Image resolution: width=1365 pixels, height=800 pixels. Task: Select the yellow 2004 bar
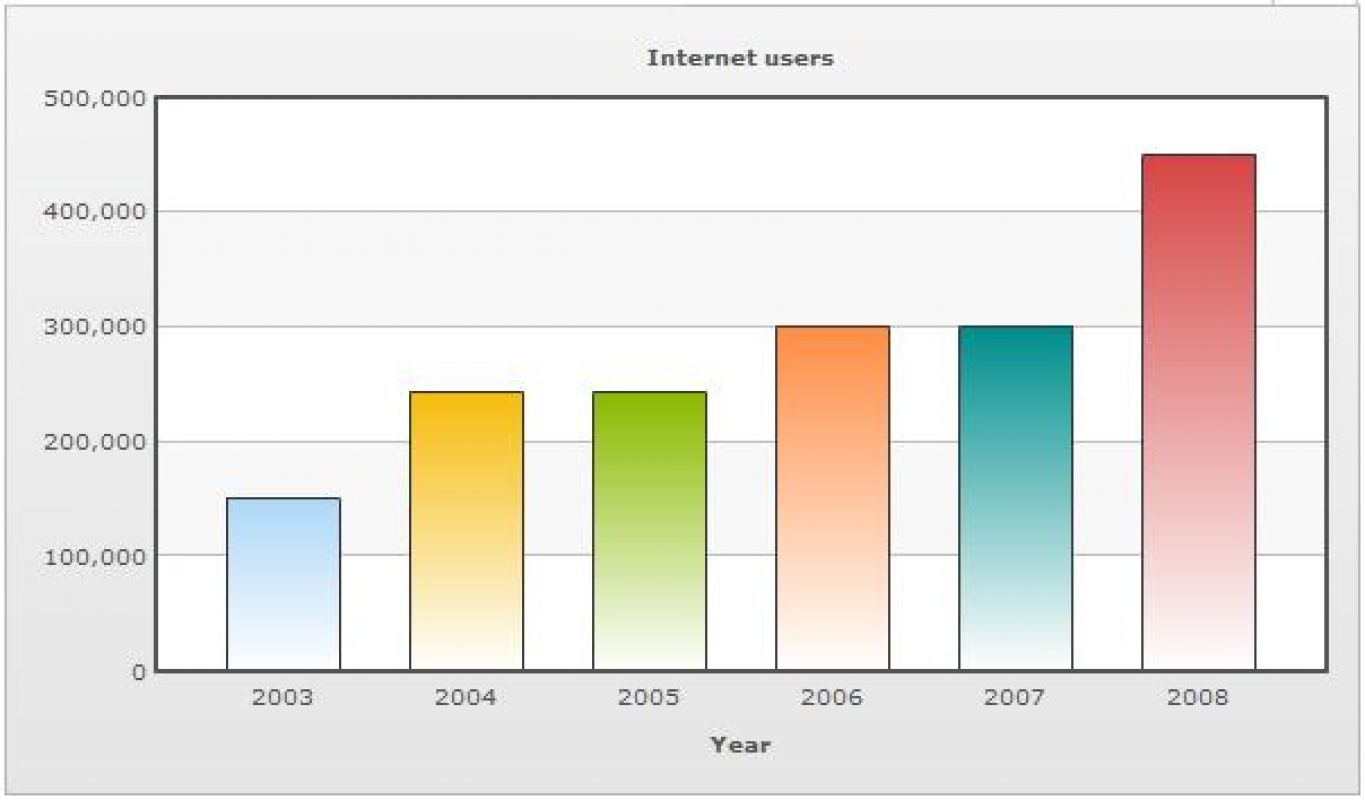pyautogui.click(x=467, y=531)
